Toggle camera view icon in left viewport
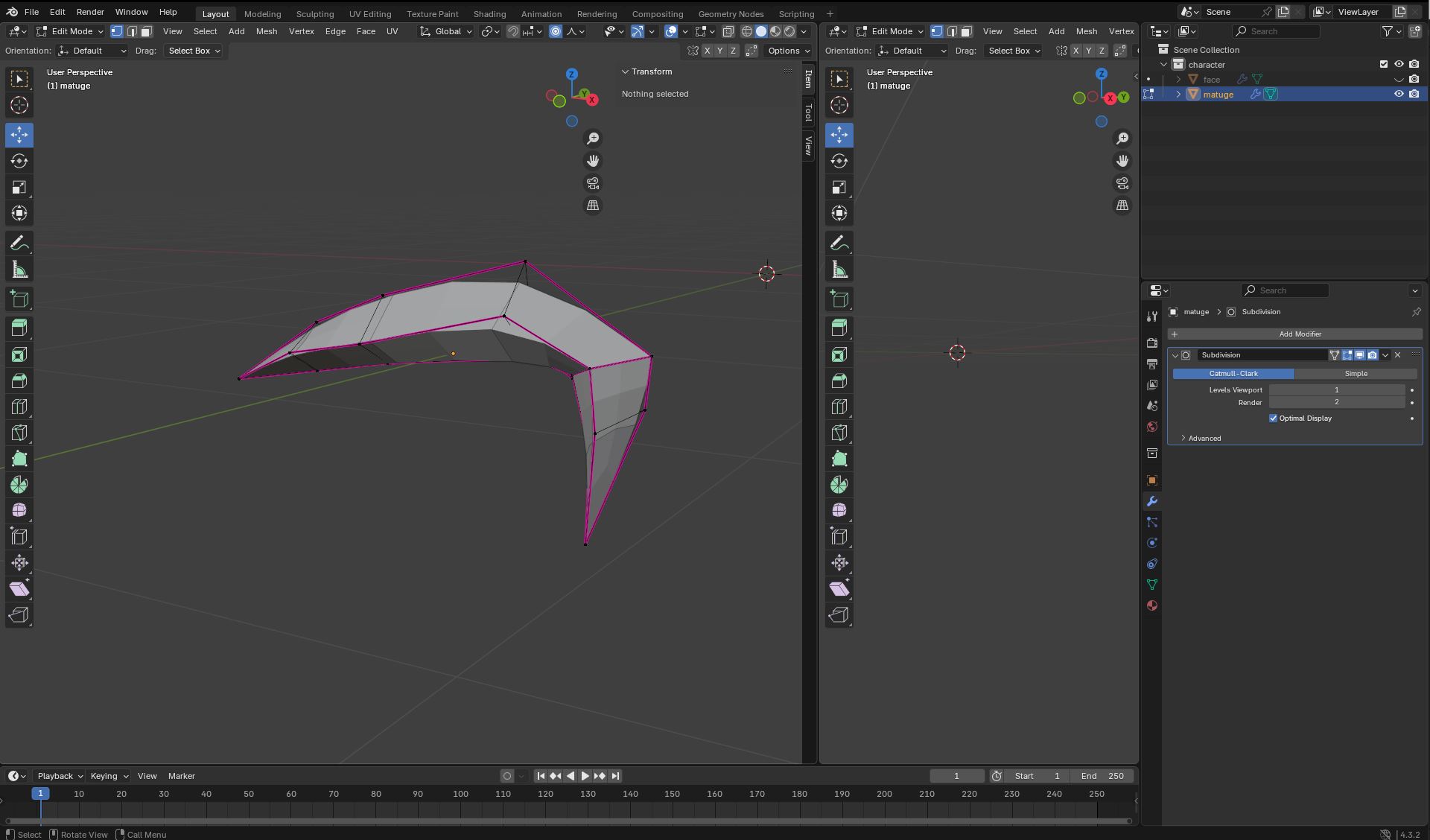 tap(593, 183)
